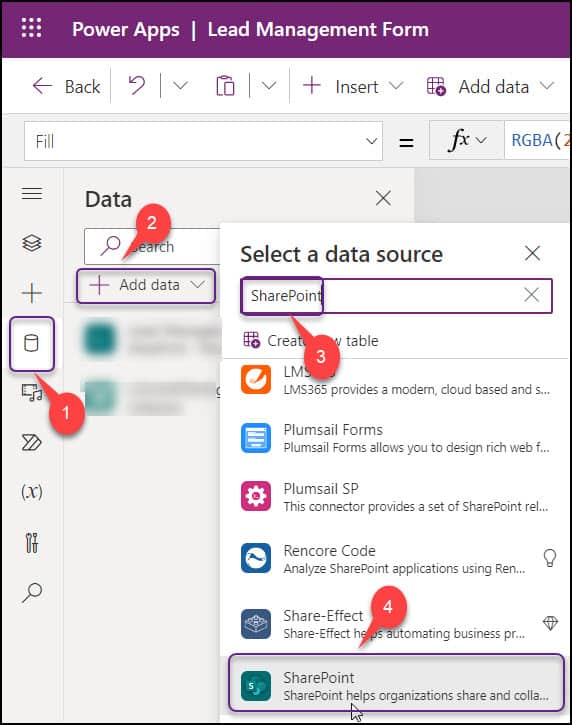572x725 pixels.
Task: Click the Power Apps header label
Action: pyautogui.click(x=126, y=30)
